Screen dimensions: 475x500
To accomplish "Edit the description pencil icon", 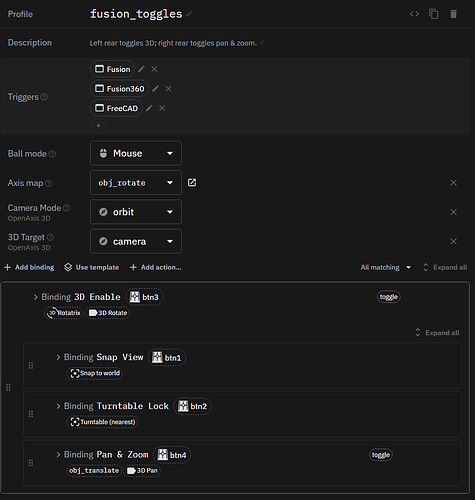I will coord(262,43).
